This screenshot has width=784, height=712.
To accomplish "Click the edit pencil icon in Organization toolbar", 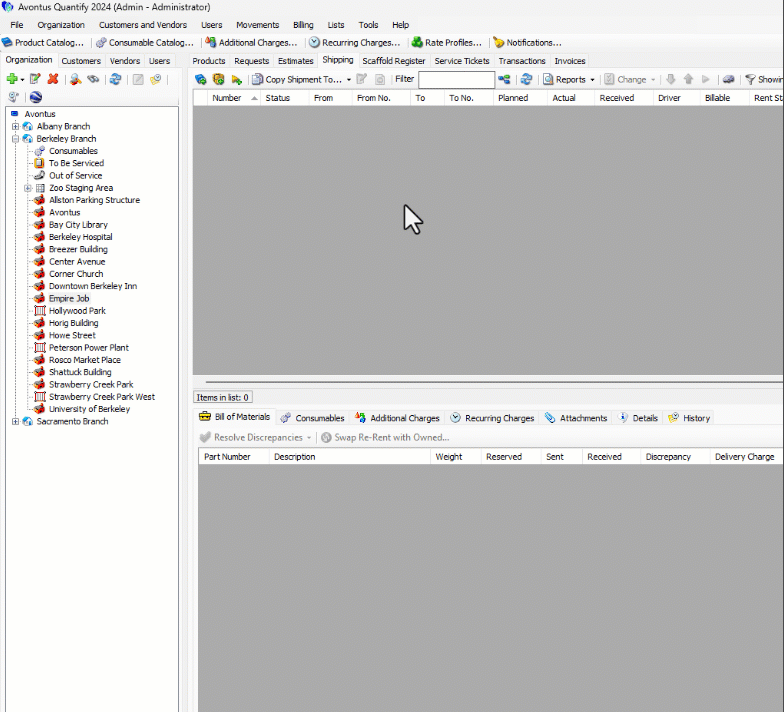I will coord(35,79).
